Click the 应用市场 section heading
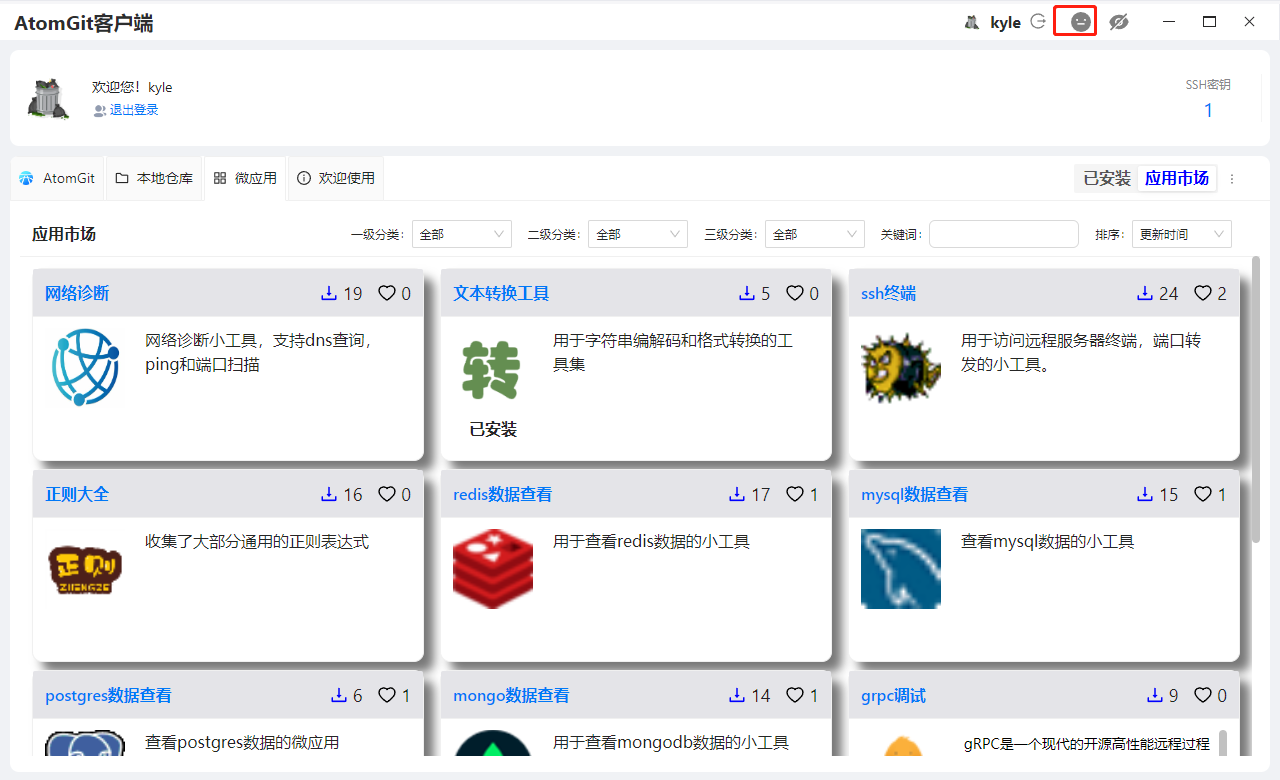The image size is (1280, 780). (x=64, y=234)
